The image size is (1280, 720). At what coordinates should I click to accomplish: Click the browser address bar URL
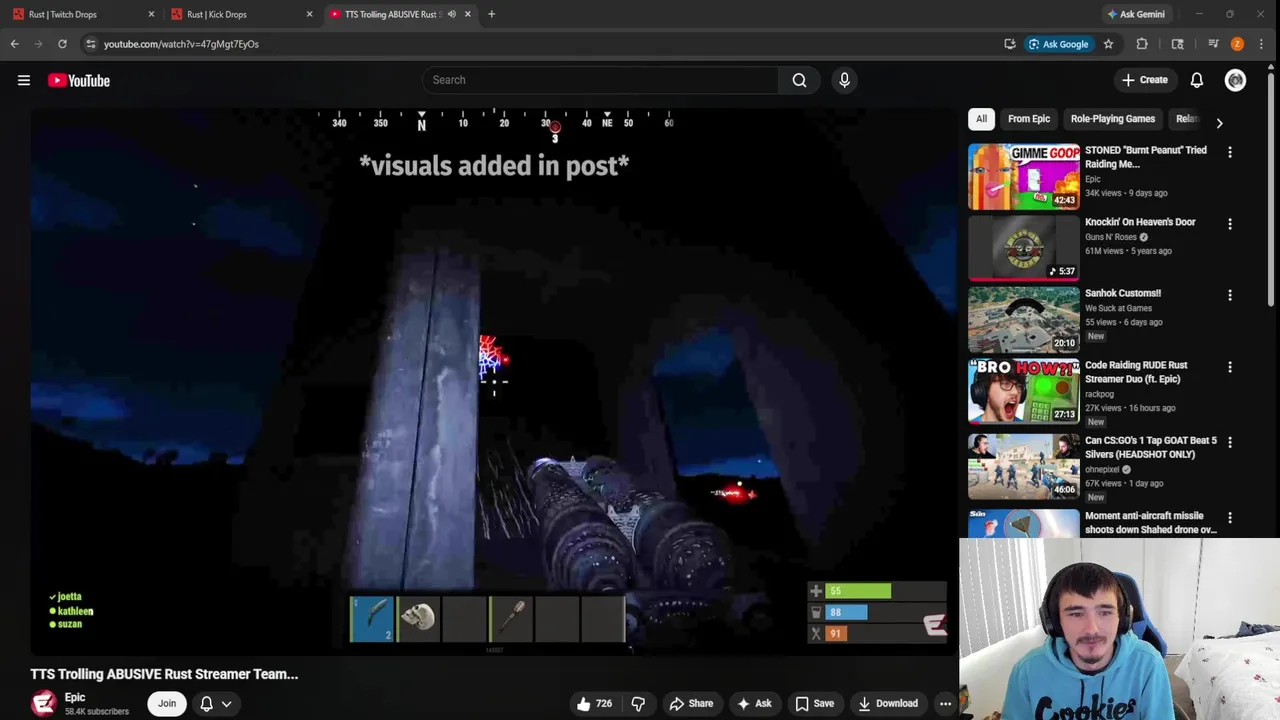181,44
